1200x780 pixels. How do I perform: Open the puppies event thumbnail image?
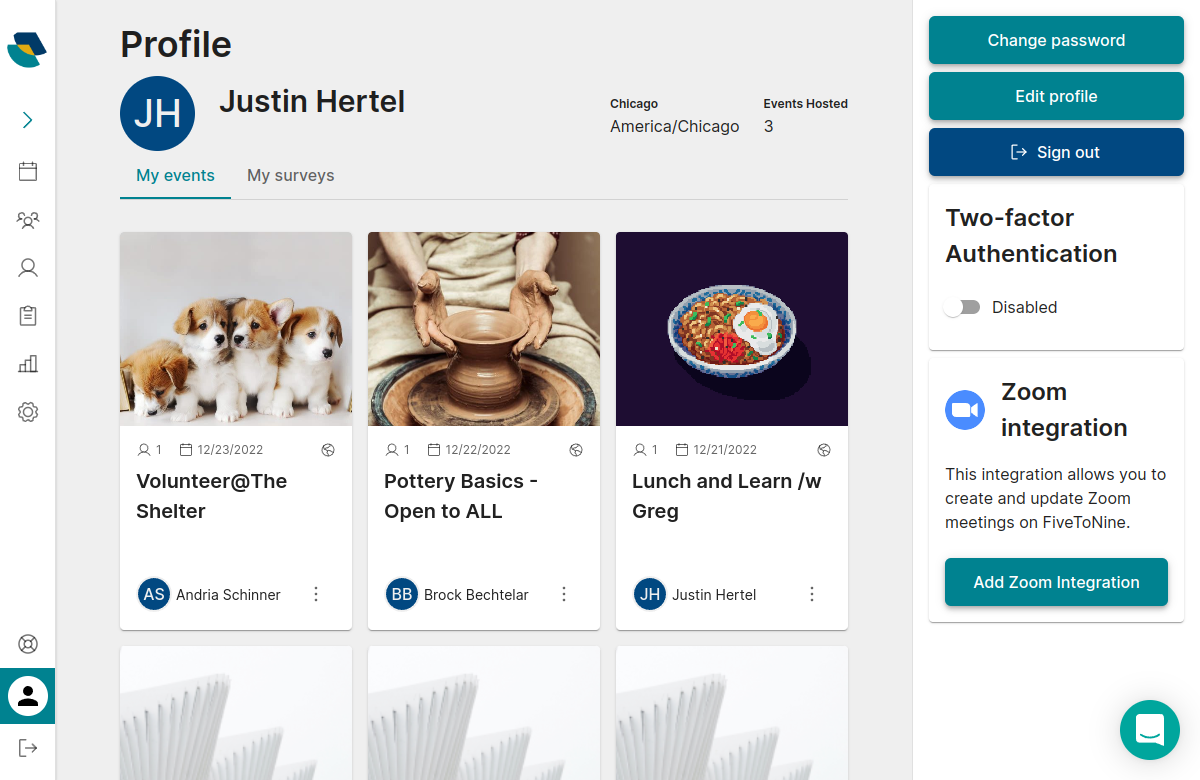click(236, 329)
